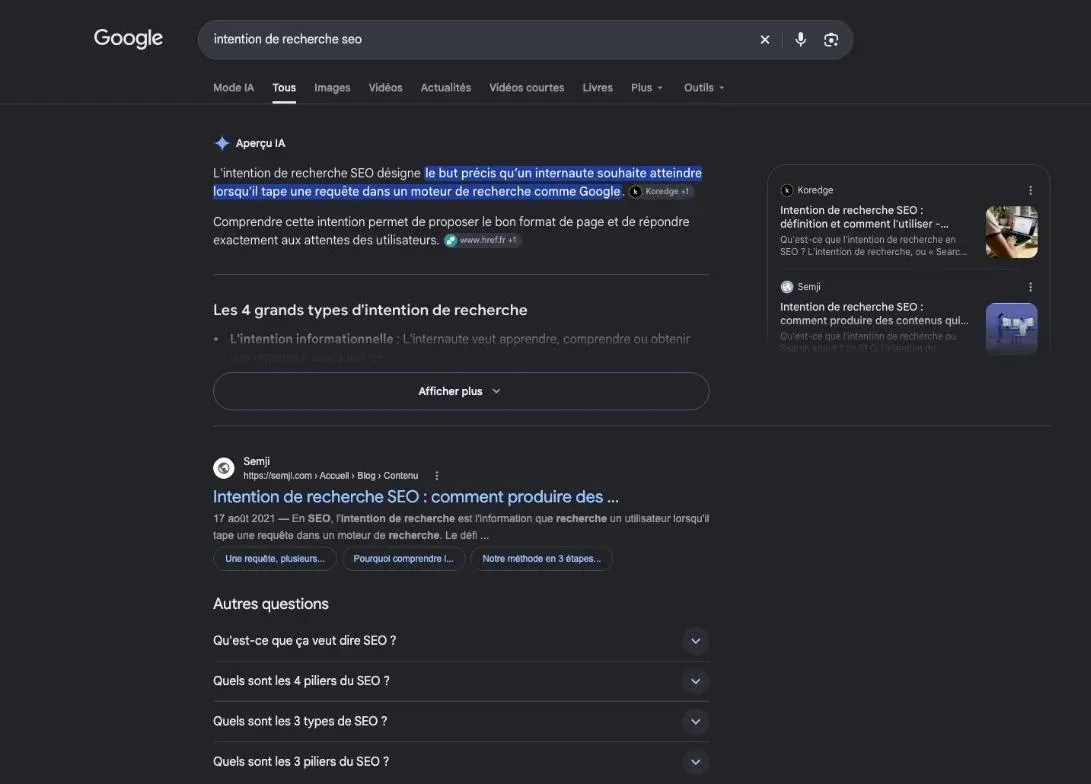Viewport: 1091px width, 784px height.
Task: Open the three-dot menu next to semji.com URL
Action: tap(436, 476)
